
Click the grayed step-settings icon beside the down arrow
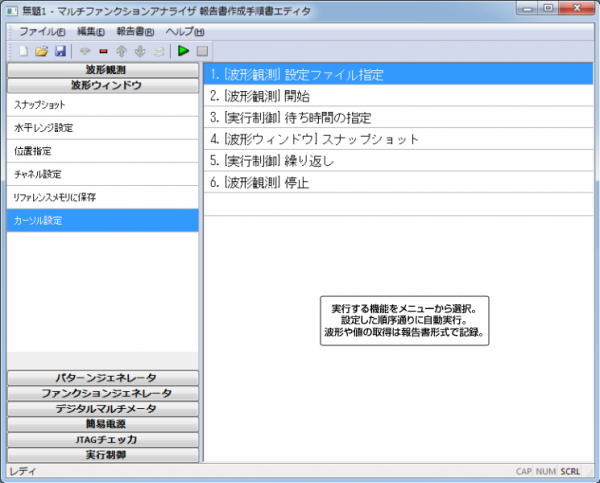point(159,51)
